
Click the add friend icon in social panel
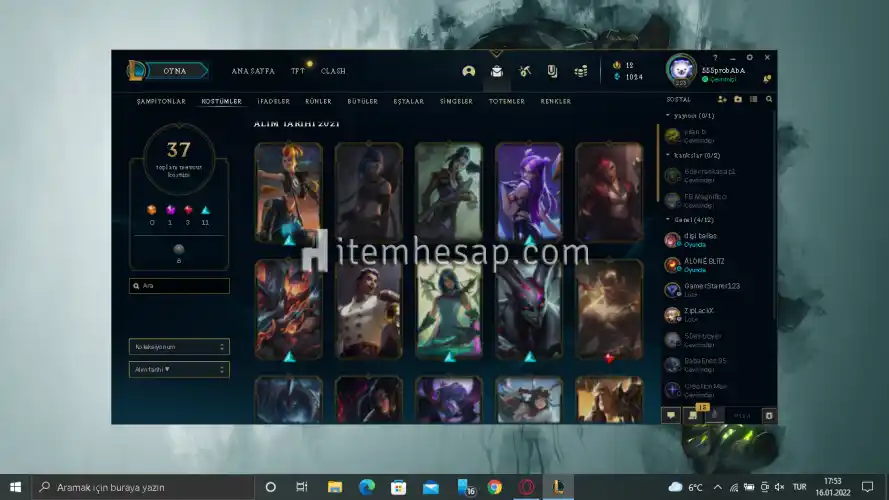[722, 100]
